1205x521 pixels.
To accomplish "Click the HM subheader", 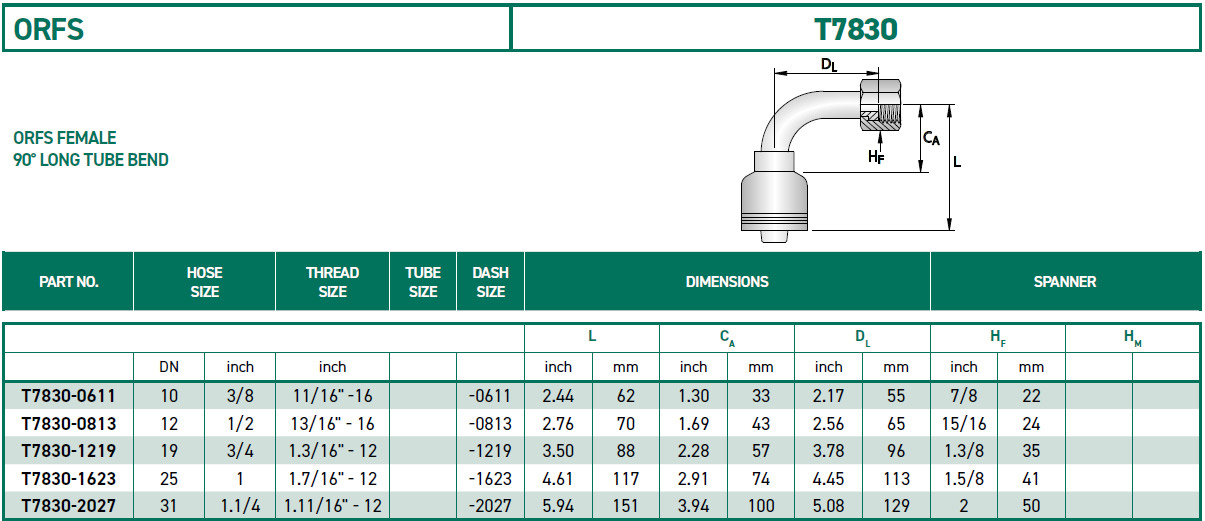I will click(x=1132, y=338).
